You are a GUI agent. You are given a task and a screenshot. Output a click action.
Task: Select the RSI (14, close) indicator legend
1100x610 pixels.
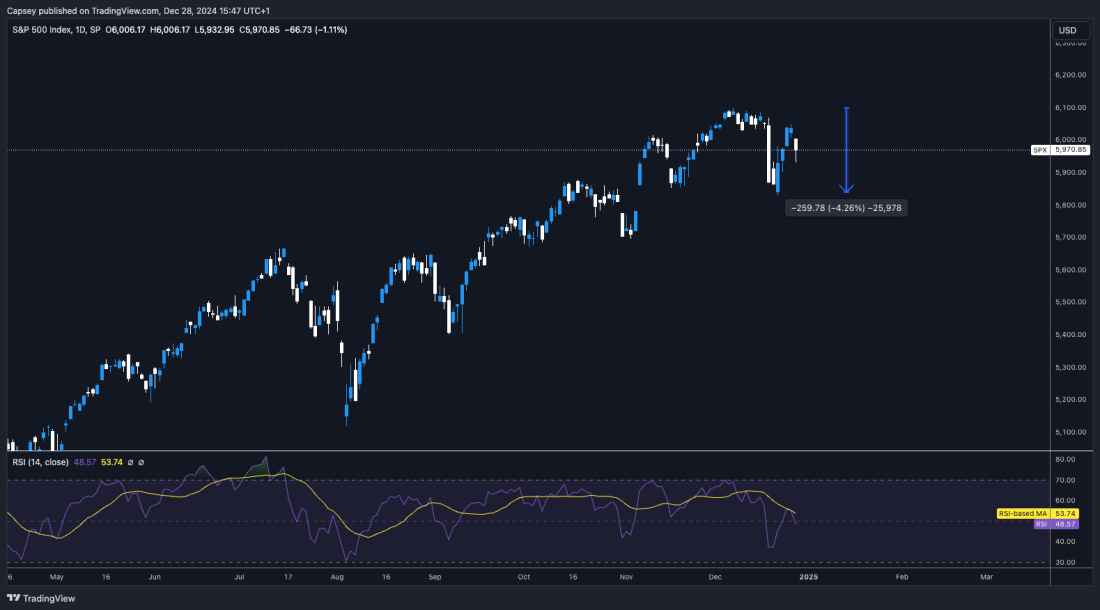(x=39, y=462)
